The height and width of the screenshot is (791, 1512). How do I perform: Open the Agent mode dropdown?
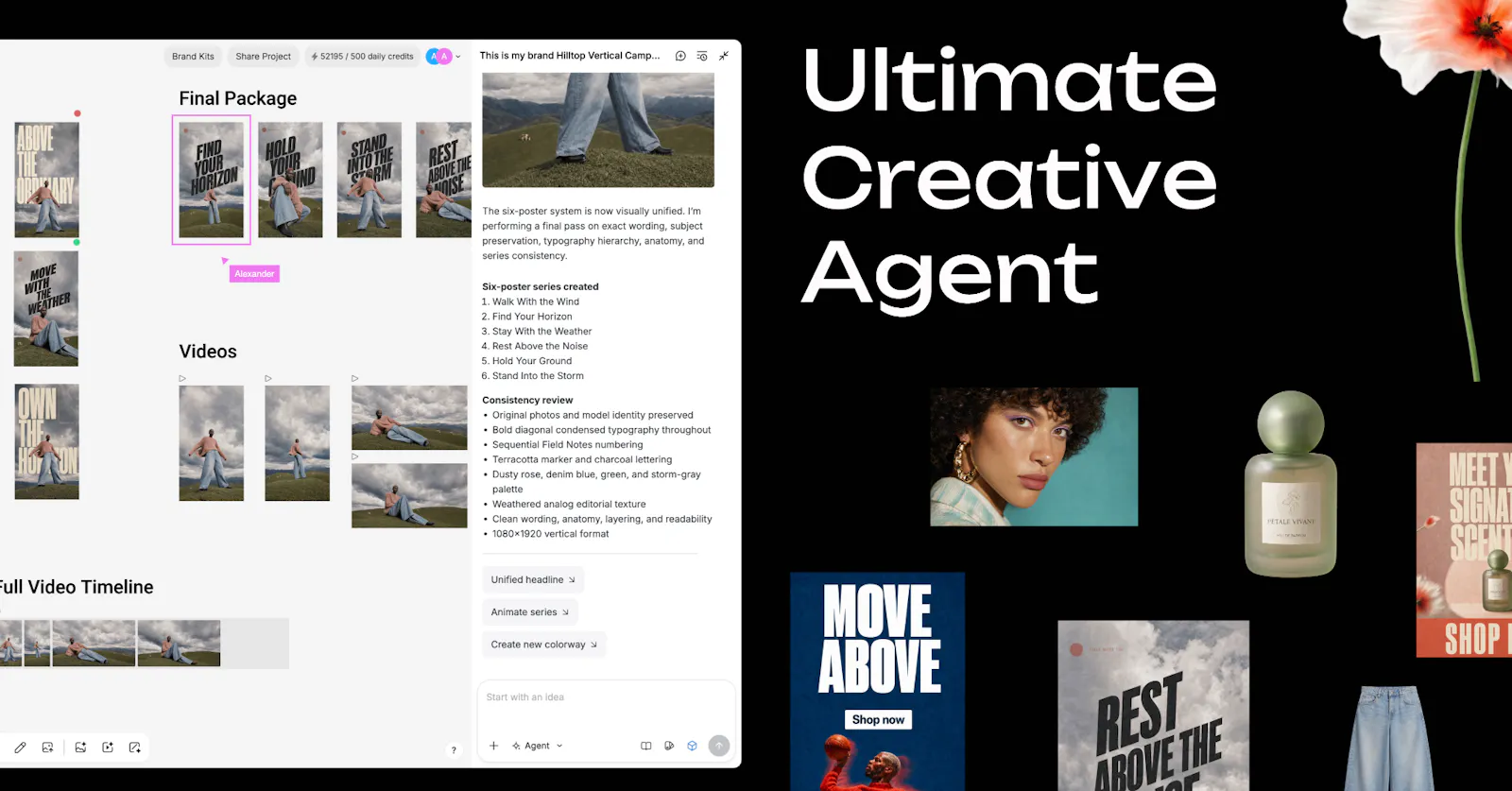coord(538,746)
